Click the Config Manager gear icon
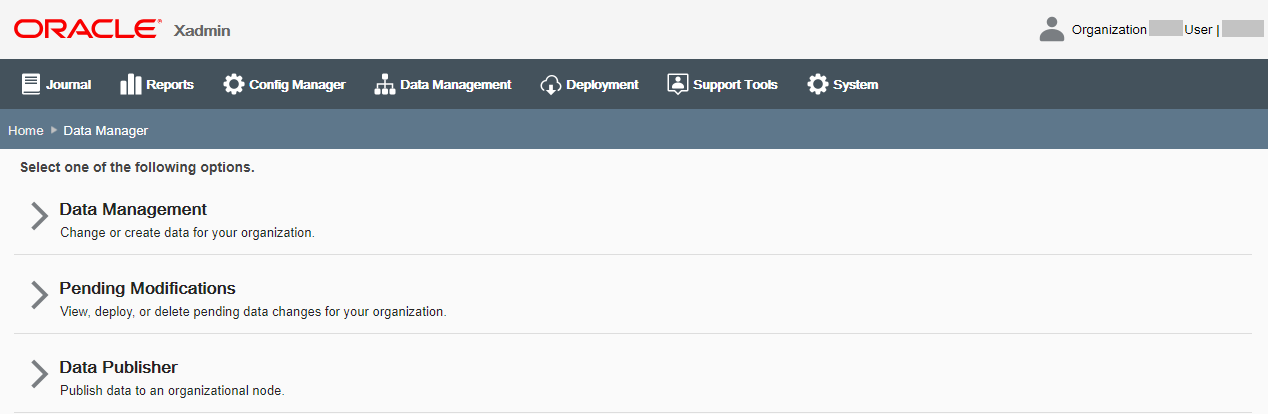1268x414 pixels. (234, 84)
